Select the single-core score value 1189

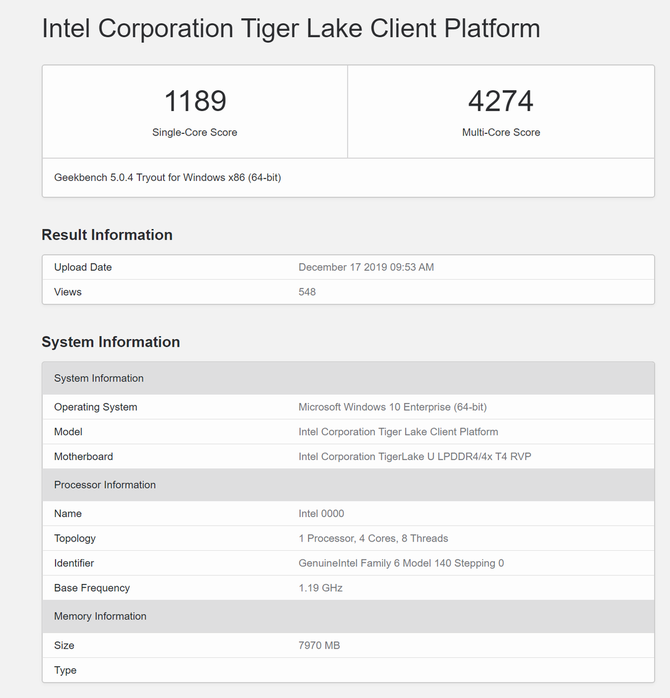tap(195, 101)
